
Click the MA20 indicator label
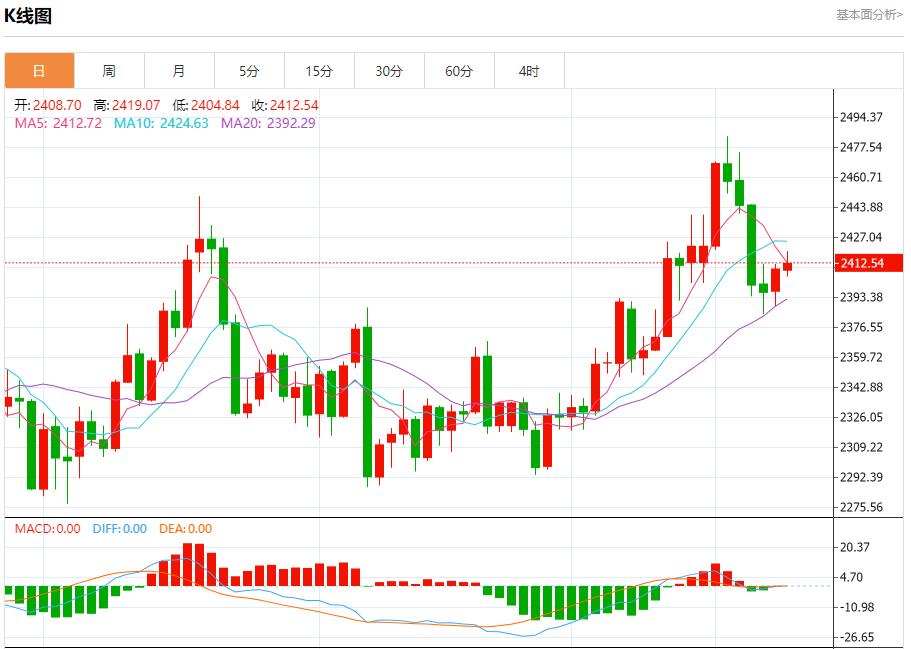(268, 123)
